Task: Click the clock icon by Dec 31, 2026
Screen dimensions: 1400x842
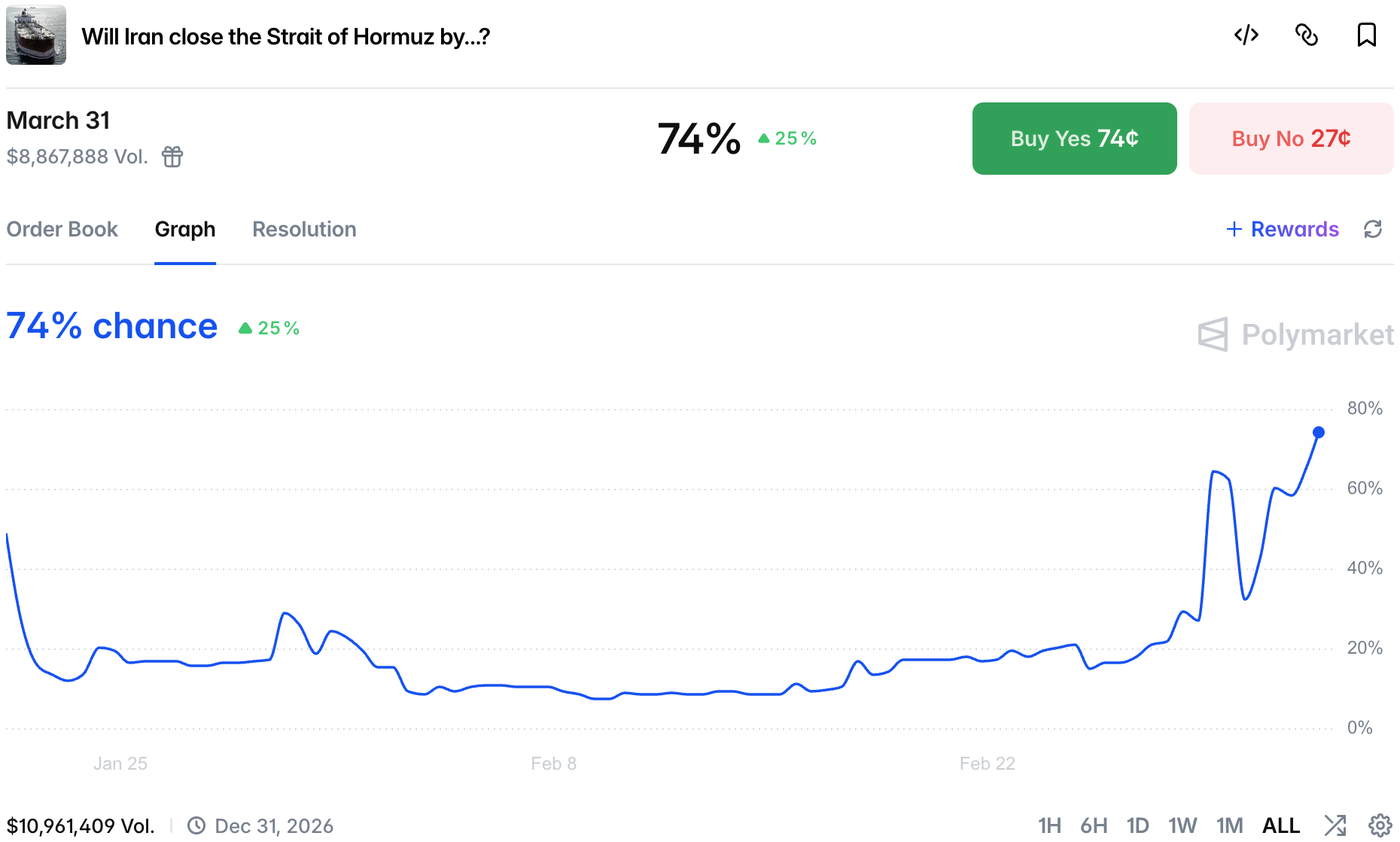Action: pos(196,825)
